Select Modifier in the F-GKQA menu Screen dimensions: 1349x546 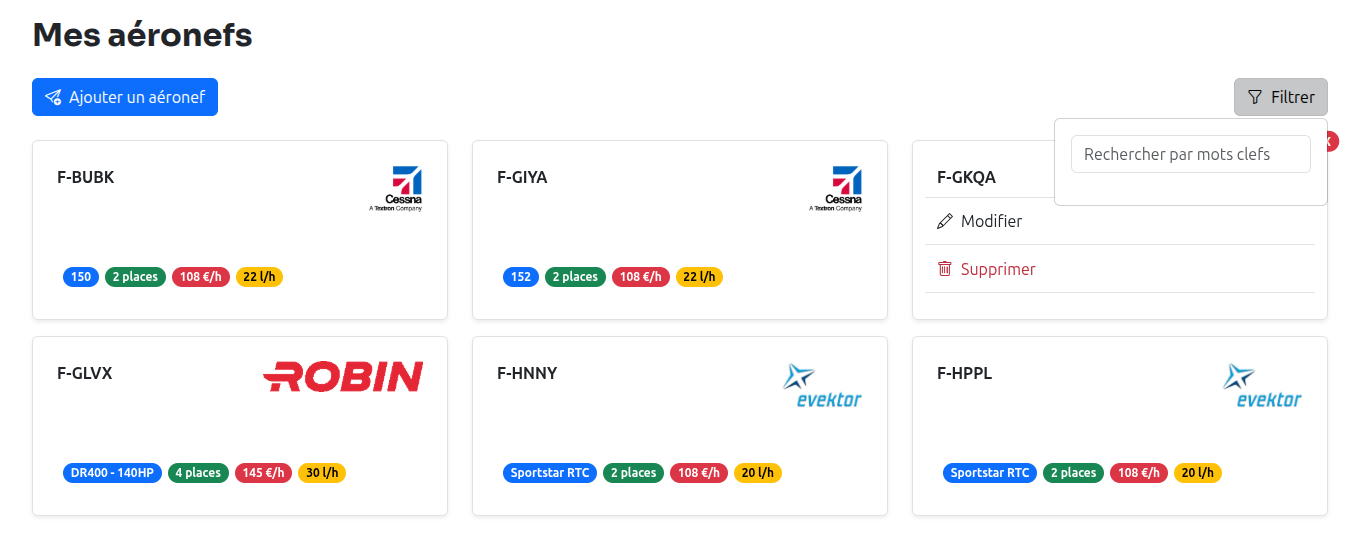click(991, 221)
